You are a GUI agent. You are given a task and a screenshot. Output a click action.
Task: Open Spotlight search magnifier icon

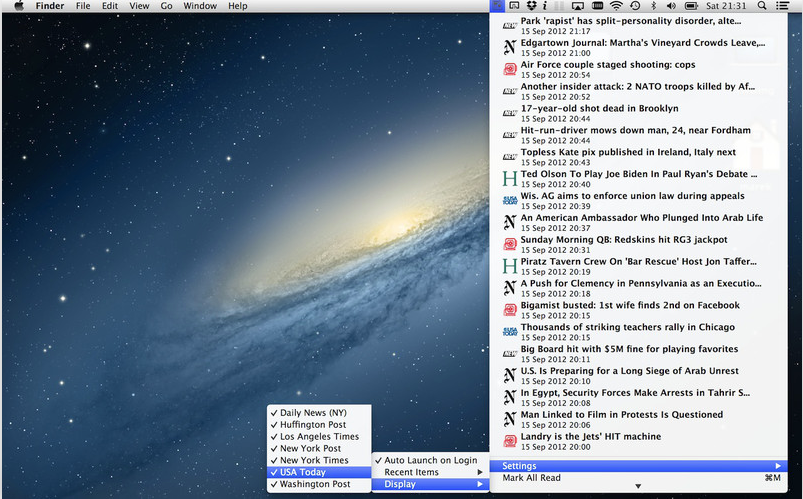[762, 6]
